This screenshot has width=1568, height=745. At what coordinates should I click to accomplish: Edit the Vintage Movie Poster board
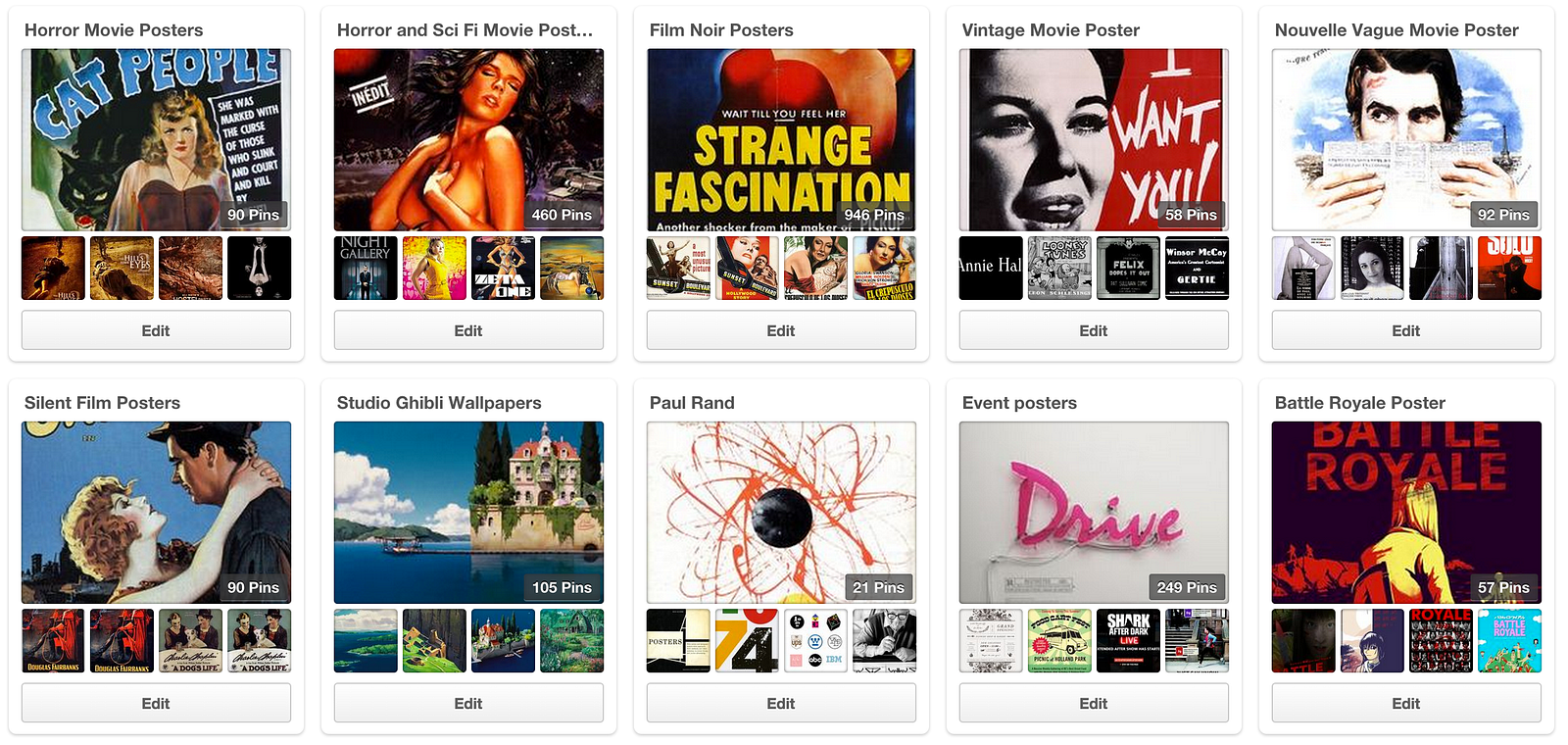tap(1094, 330)
